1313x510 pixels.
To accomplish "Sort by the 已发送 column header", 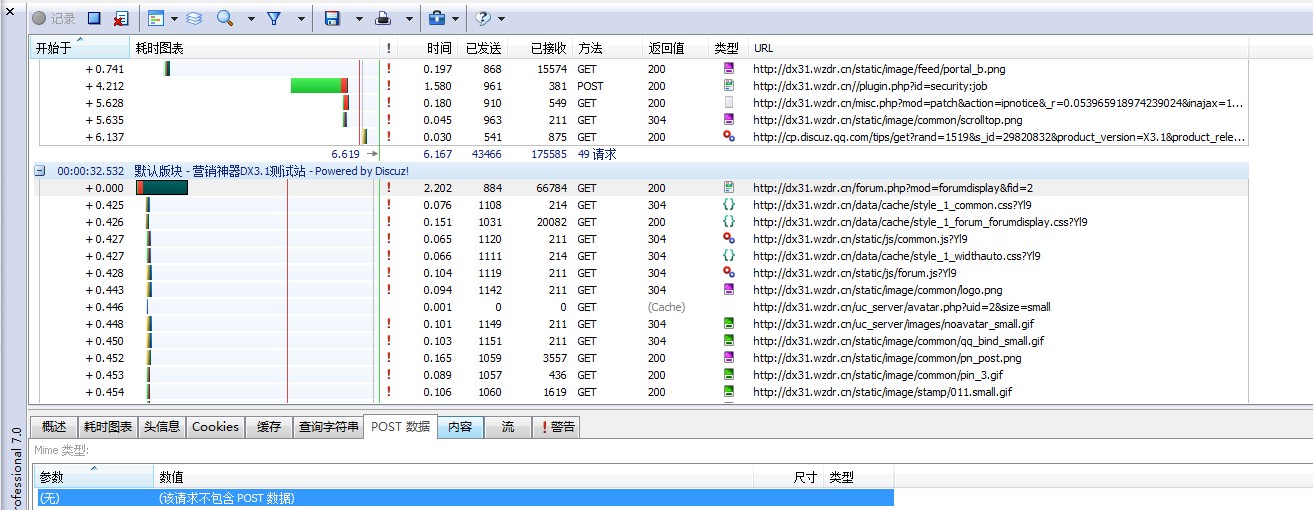I will pos(482,48).
